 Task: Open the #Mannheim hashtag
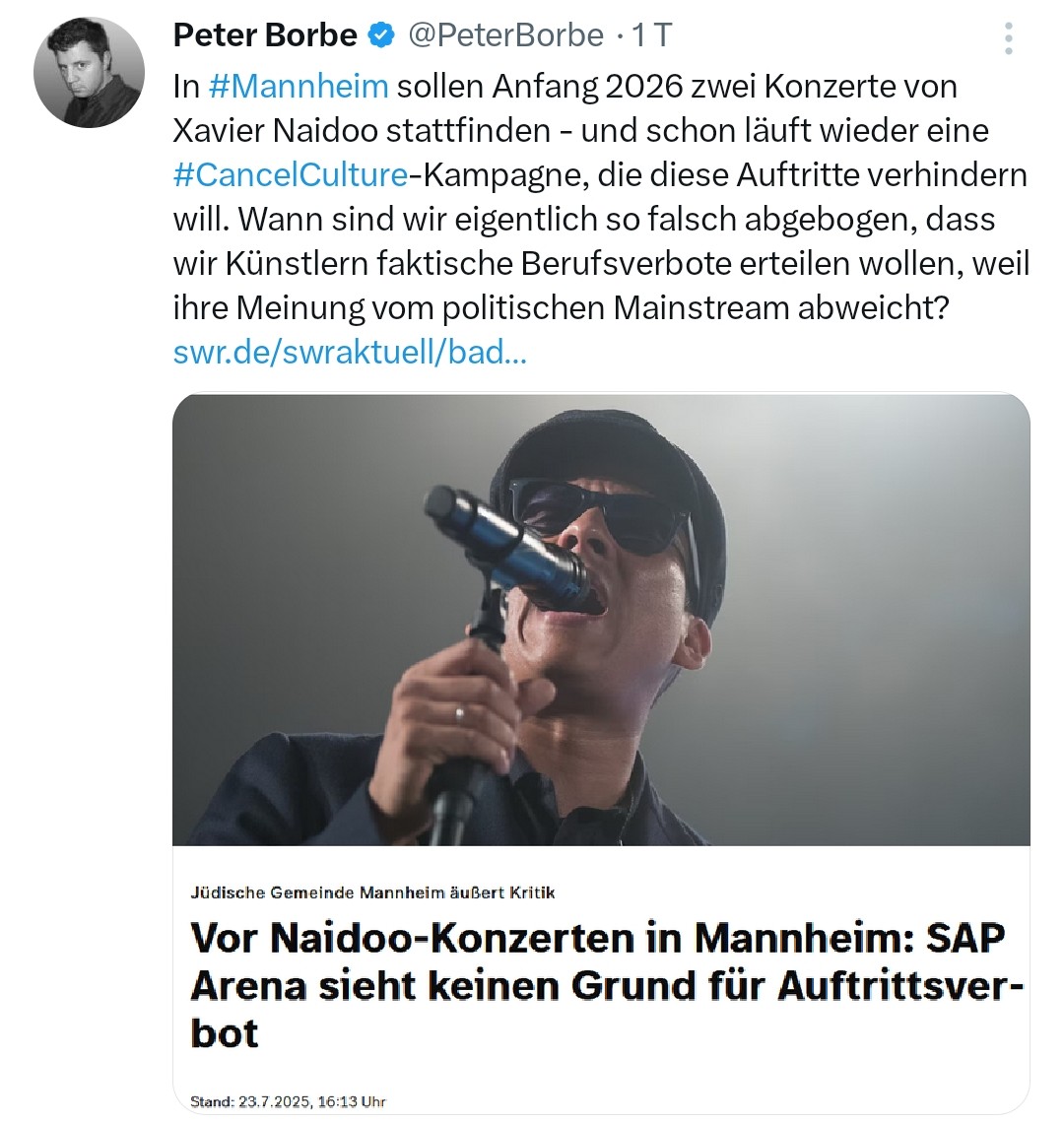pyautogui.click(x=299, y=87)
